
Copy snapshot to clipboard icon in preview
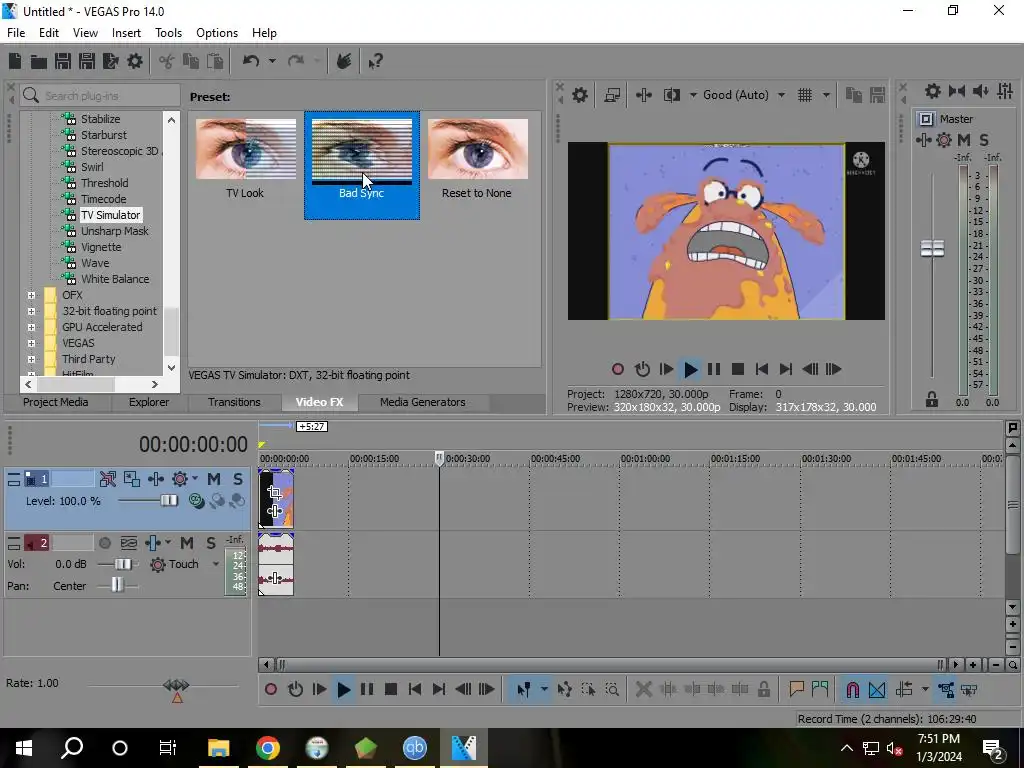[x=854, y=95]
